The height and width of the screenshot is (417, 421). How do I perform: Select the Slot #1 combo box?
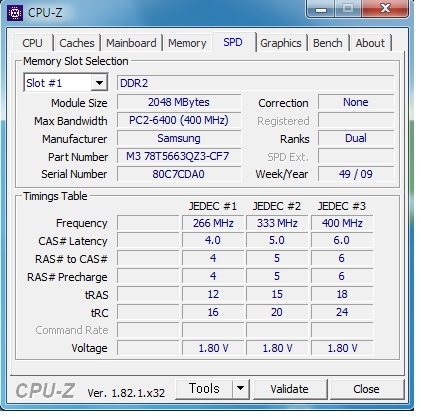66,83
